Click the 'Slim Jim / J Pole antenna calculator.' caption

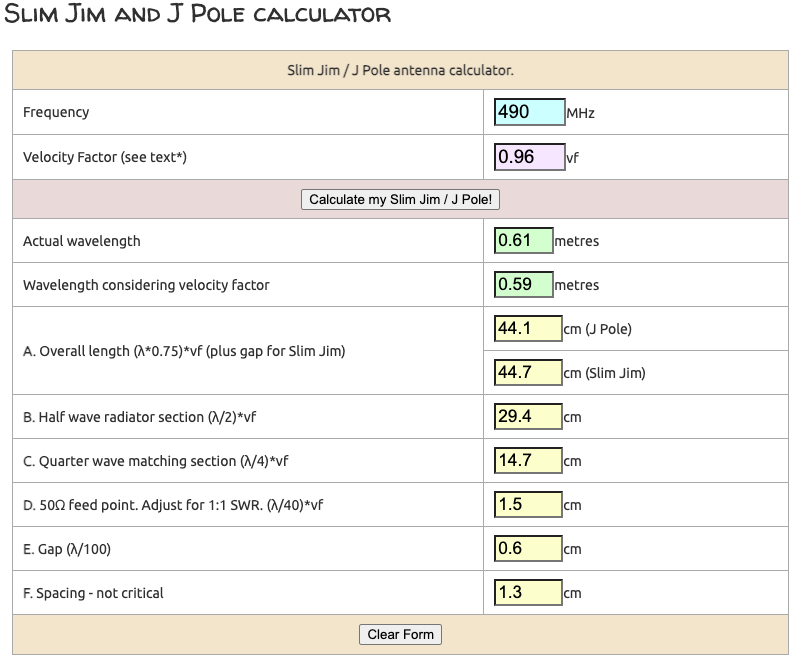(400, 70)
